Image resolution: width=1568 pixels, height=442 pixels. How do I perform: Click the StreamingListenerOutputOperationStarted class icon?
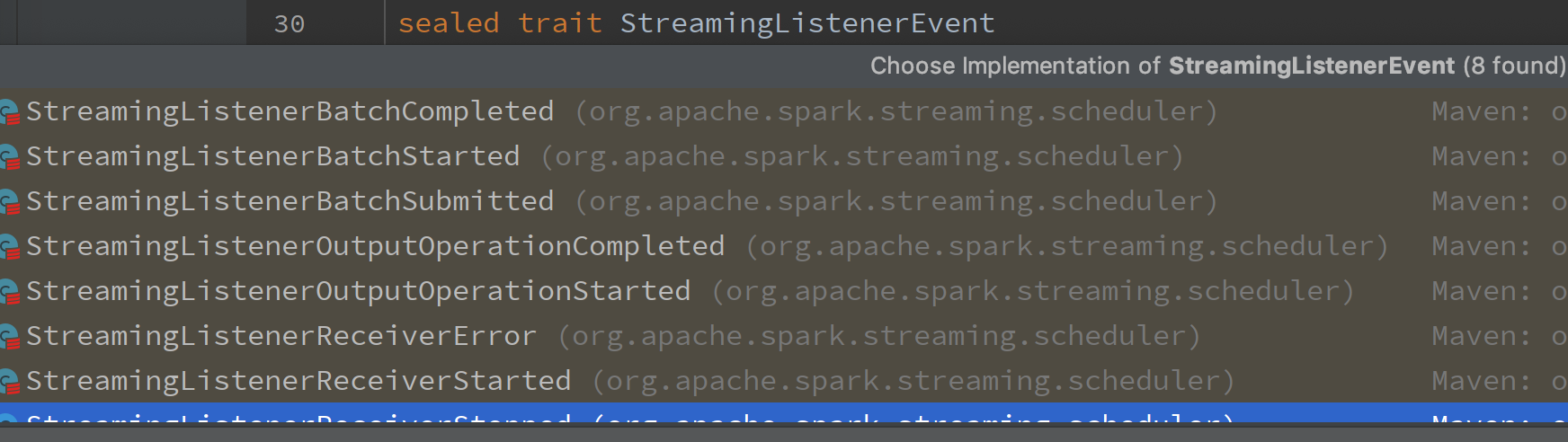tap(9, 292)
